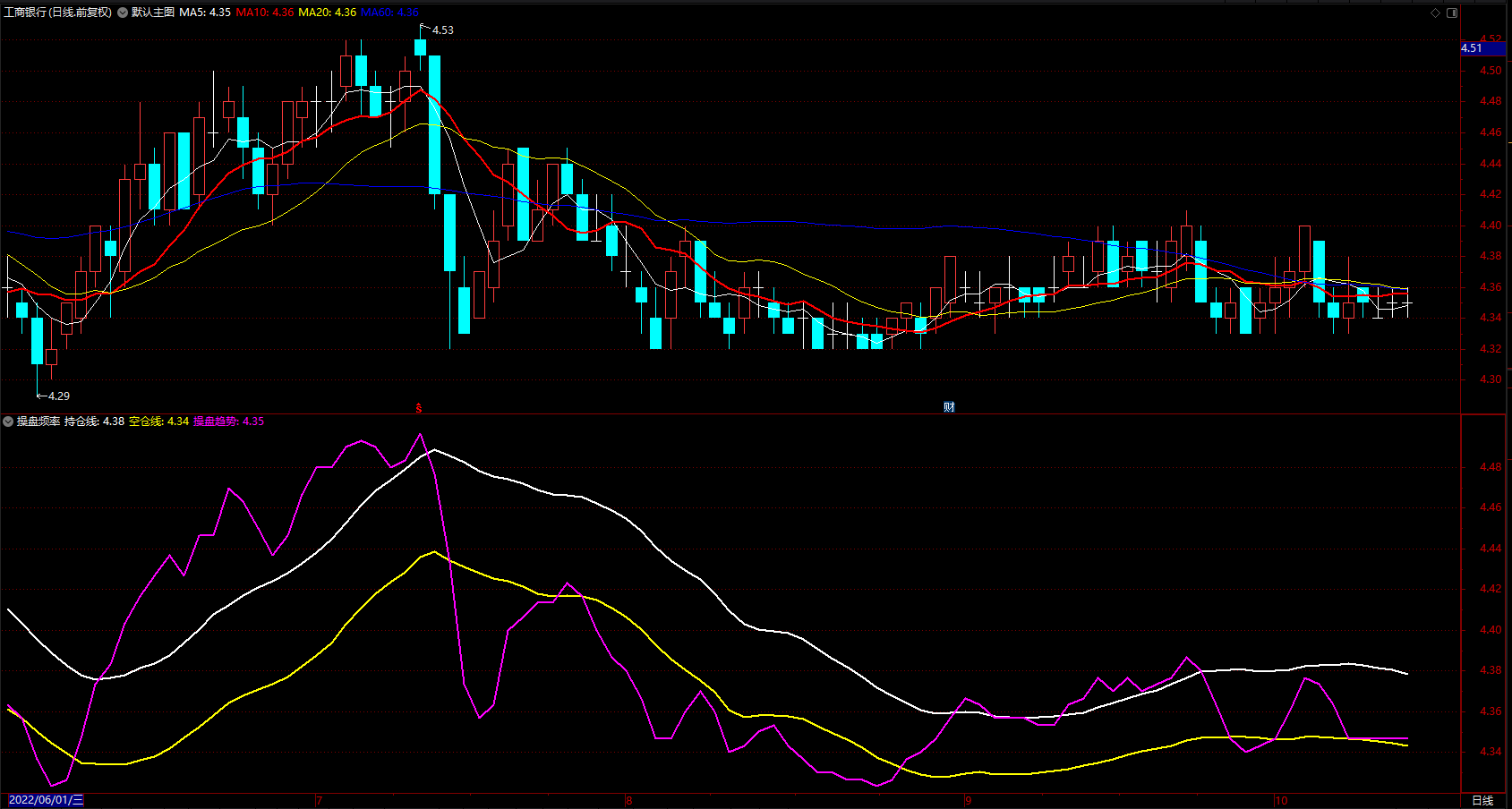Click the 4.34 tick on indicator axis
The image size is (1512, 809).
1491,752
